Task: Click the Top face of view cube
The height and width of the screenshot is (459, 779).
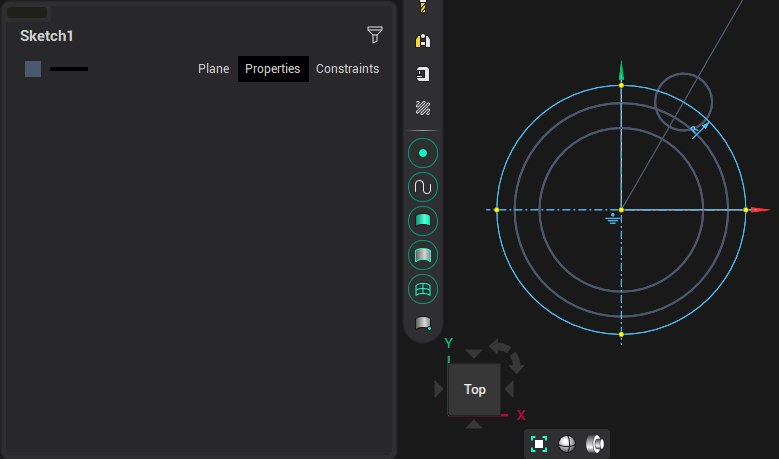Action: click(474, 389)
